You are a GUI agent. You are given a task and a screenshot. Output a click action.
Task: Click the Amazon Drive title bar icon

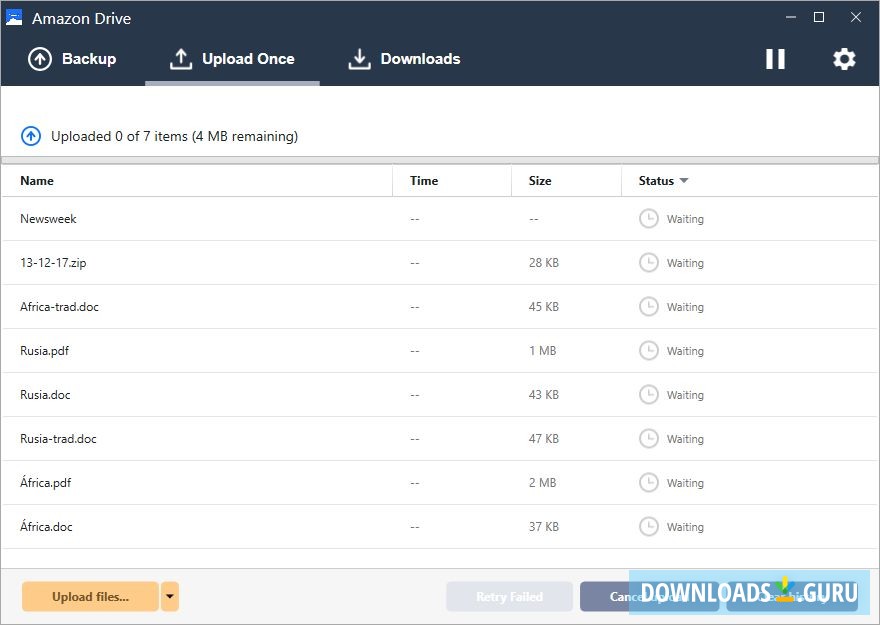[x=14, y=17]
